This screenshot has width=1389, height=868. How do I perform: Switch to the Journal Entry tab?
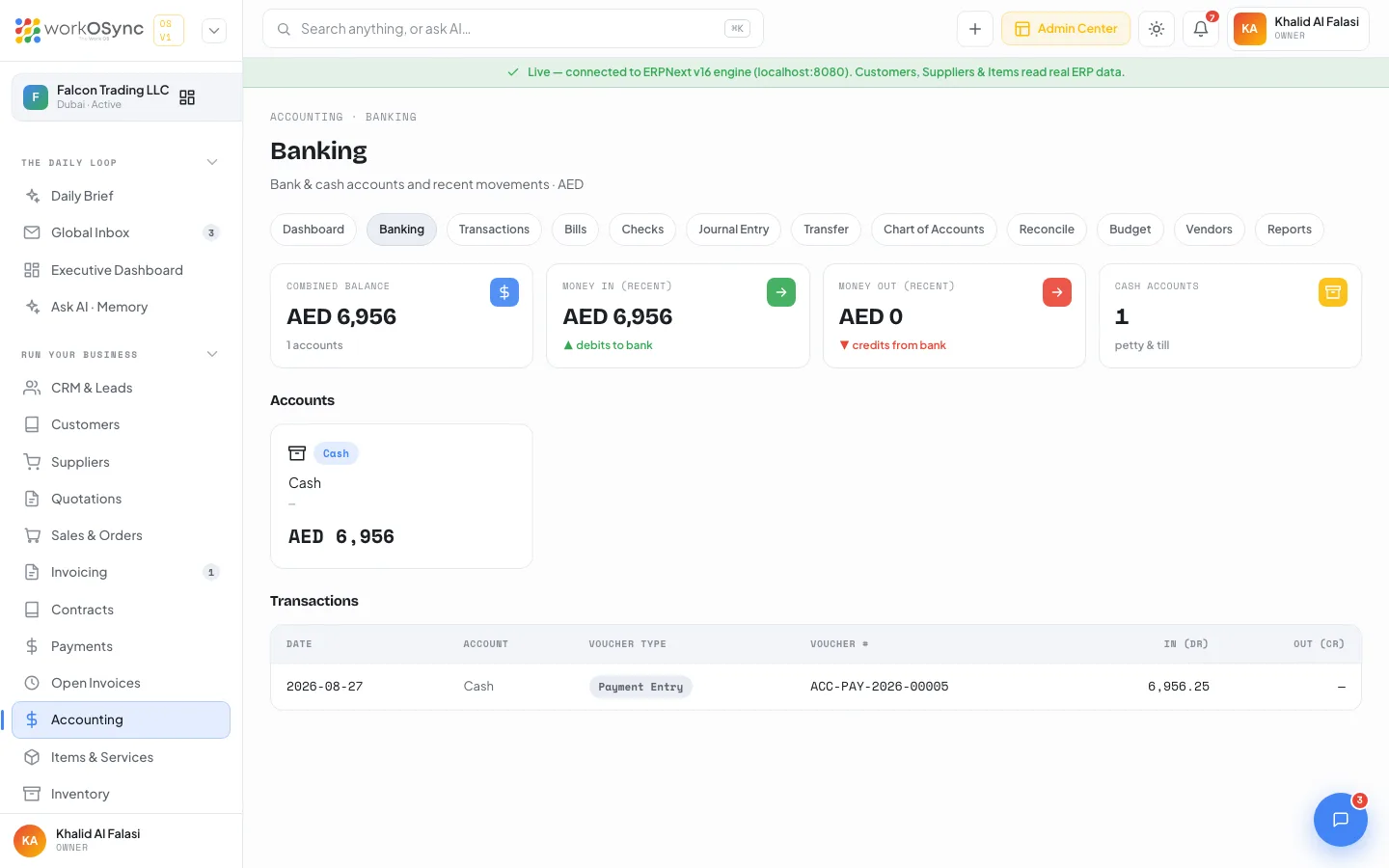[734, 230]
